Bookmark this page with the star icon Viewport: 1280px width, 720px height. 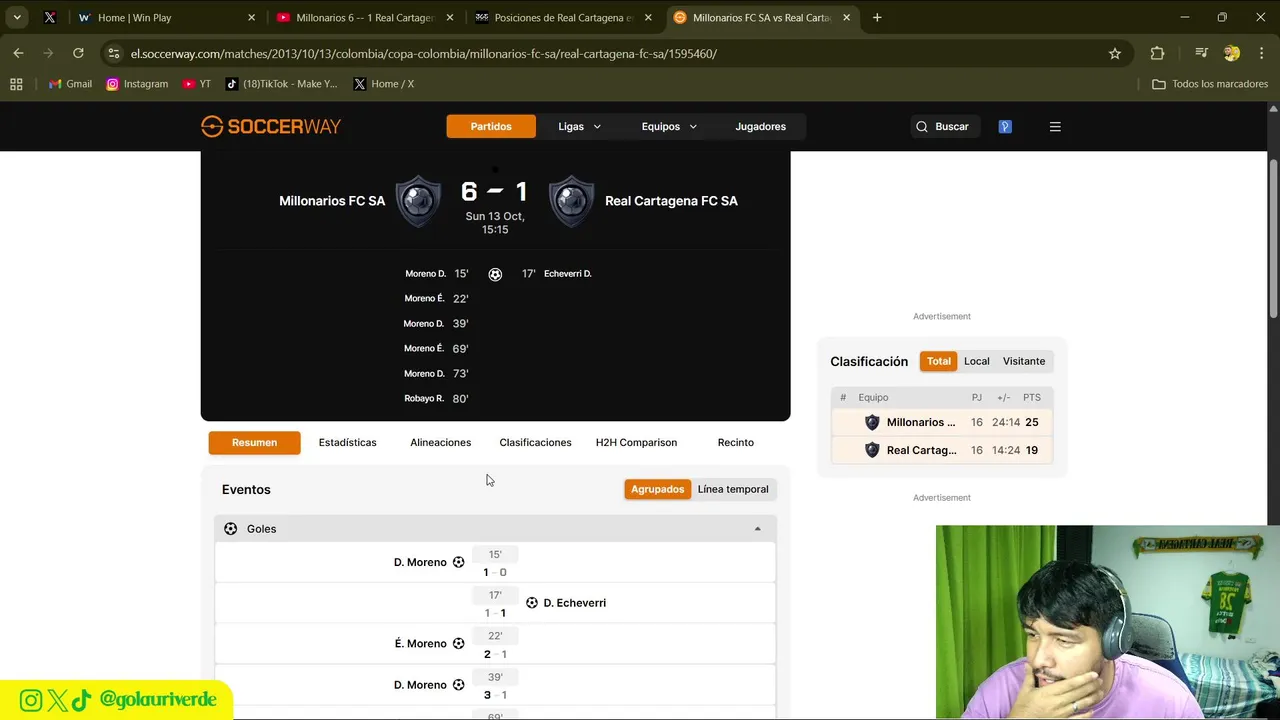tap(1115, 53)
